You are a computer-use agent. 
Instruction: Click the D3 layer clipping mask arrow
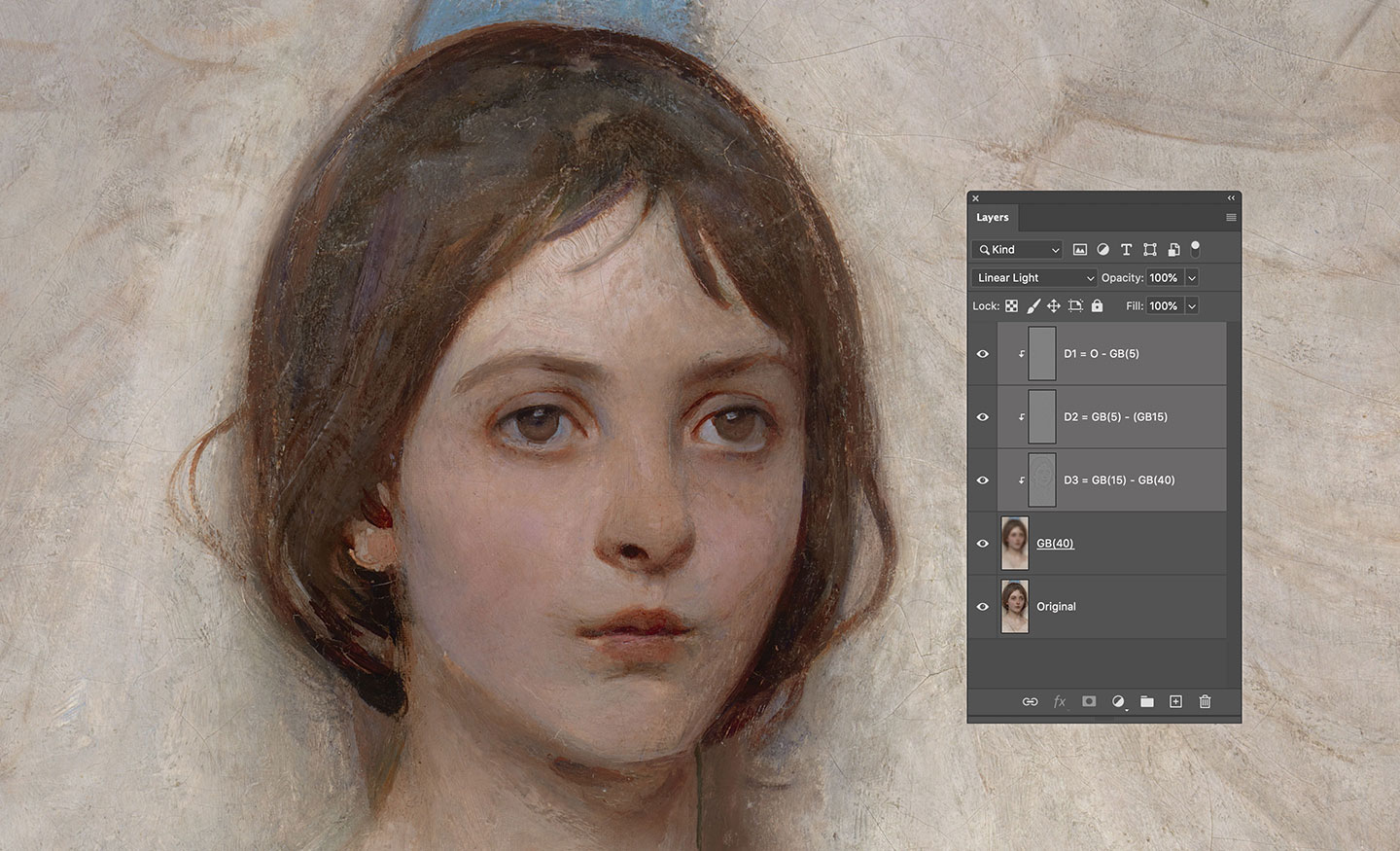(1022, 480)
